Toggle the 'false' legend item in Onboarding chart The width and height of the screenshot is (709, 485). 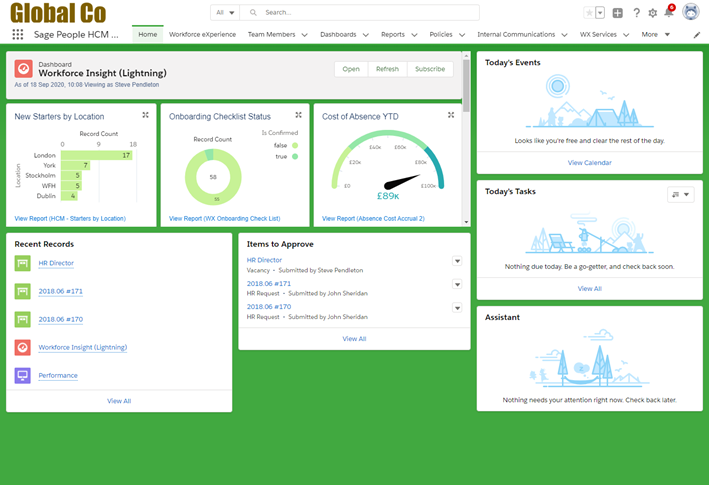pyautogui.click(x=295, y=144)
